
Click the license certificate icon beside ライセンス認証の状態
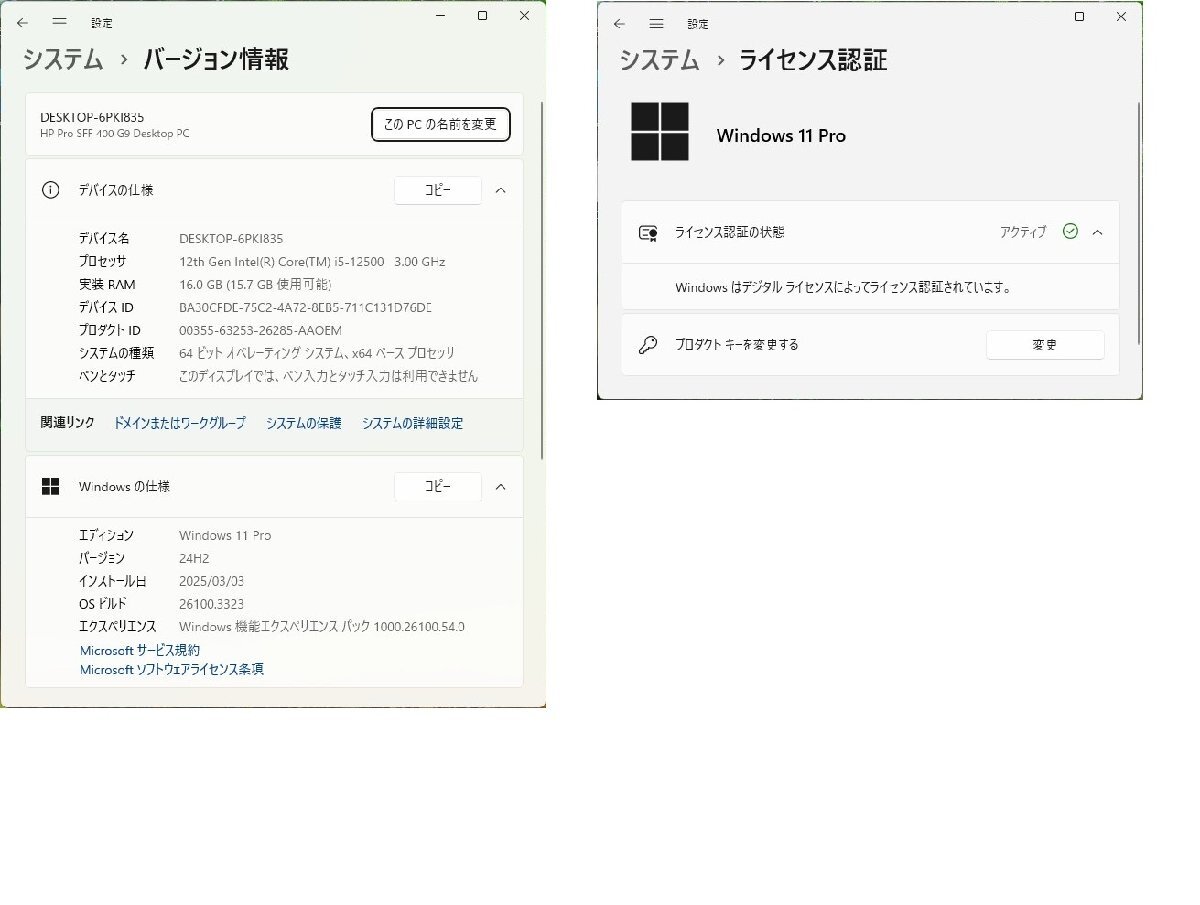[x=648, y=232]
